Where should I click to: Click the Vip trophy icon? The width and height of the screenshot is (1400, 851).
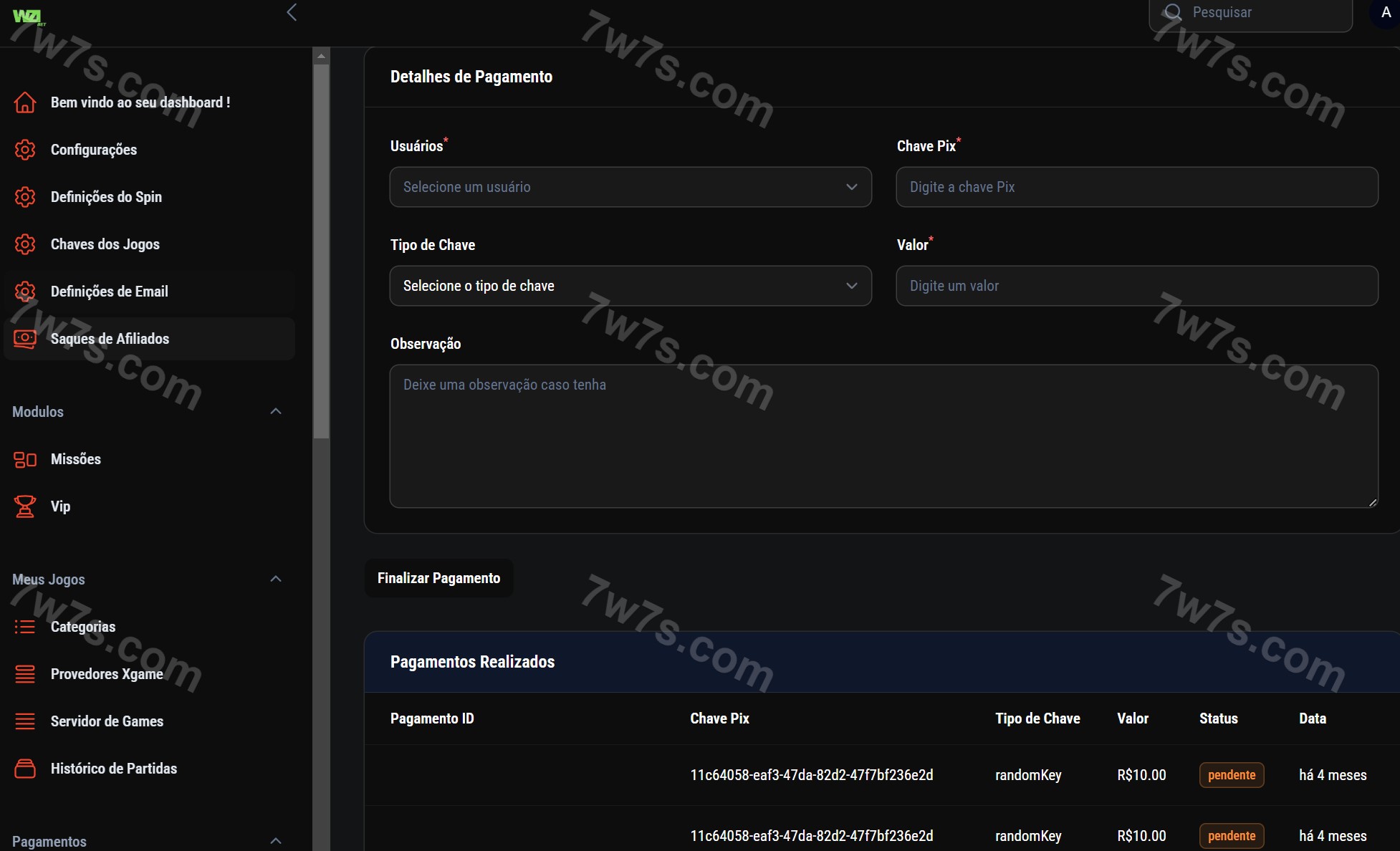[x=25, y=506]
